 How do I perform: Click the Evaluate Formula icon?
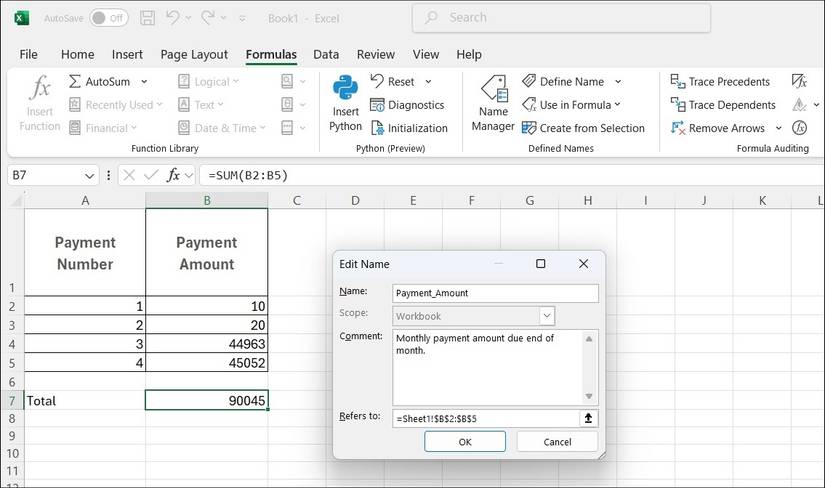[799, 128]
